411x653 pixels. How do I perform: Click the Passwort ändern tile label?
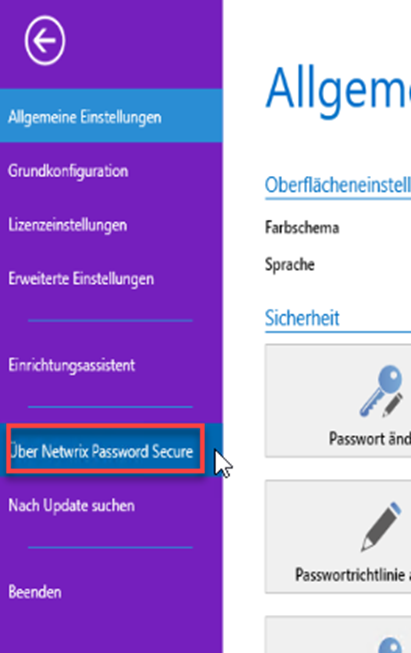tap(369, 439)
